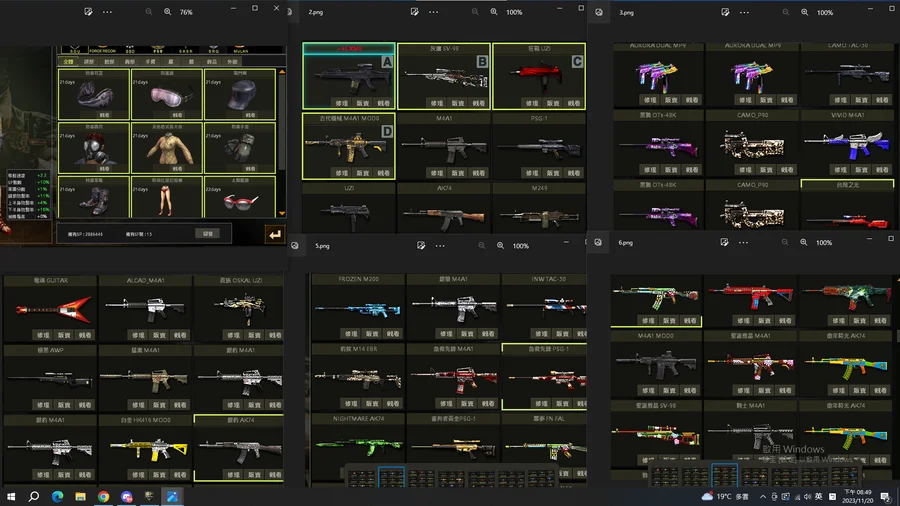Zoom in on the 76% photo window
This screenshot has width=900, height=506.
click(x=165, y=12)
